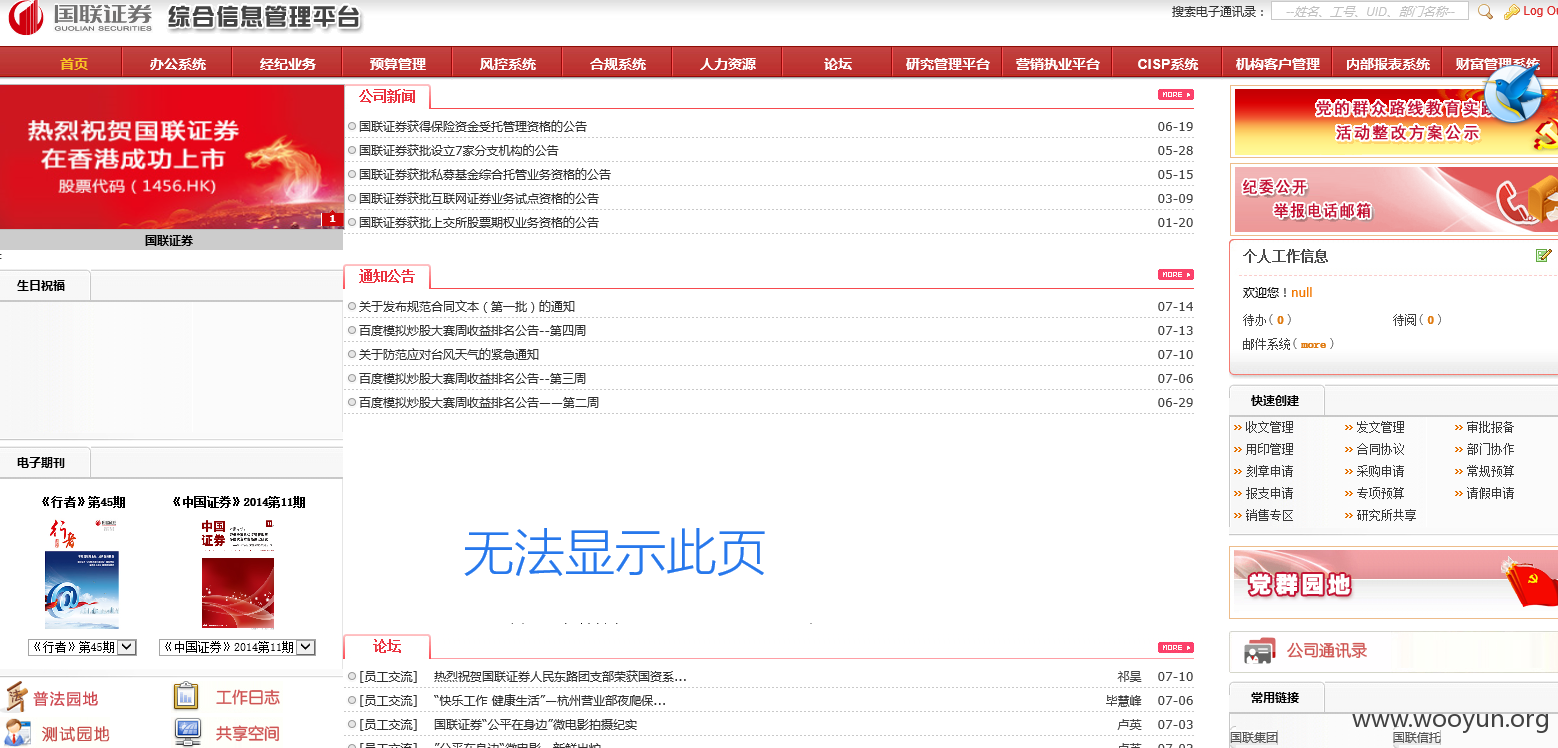
Task: Click MORE button in 论坛 section
Action: [x=1176, y=648]
